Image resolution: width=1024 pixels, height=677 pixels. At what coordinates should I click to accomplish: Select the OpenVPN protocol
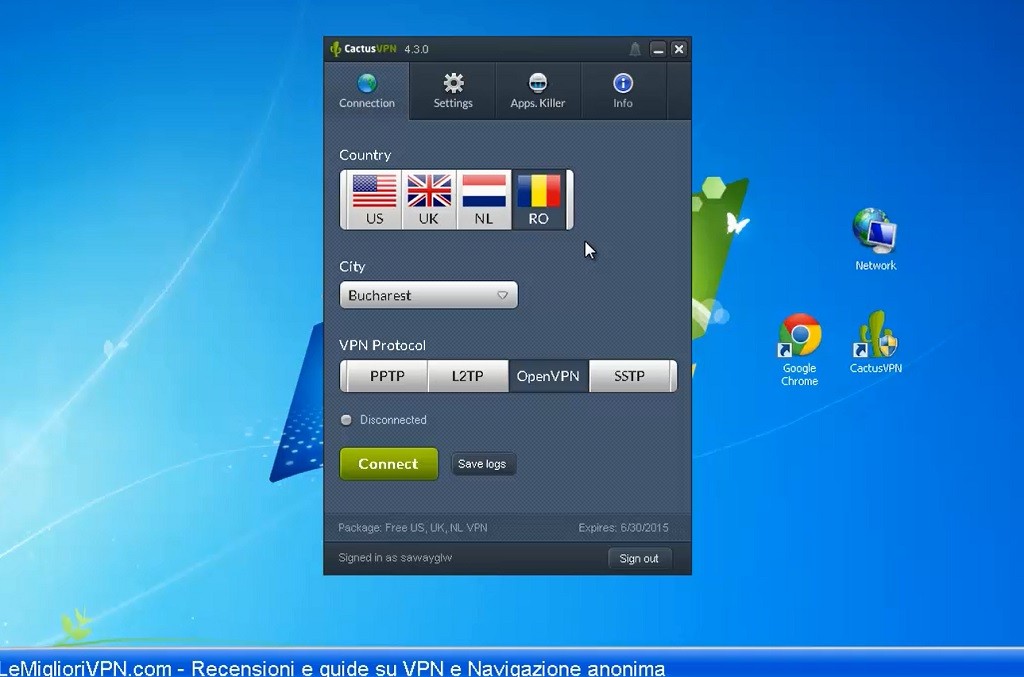pos(548,376)
